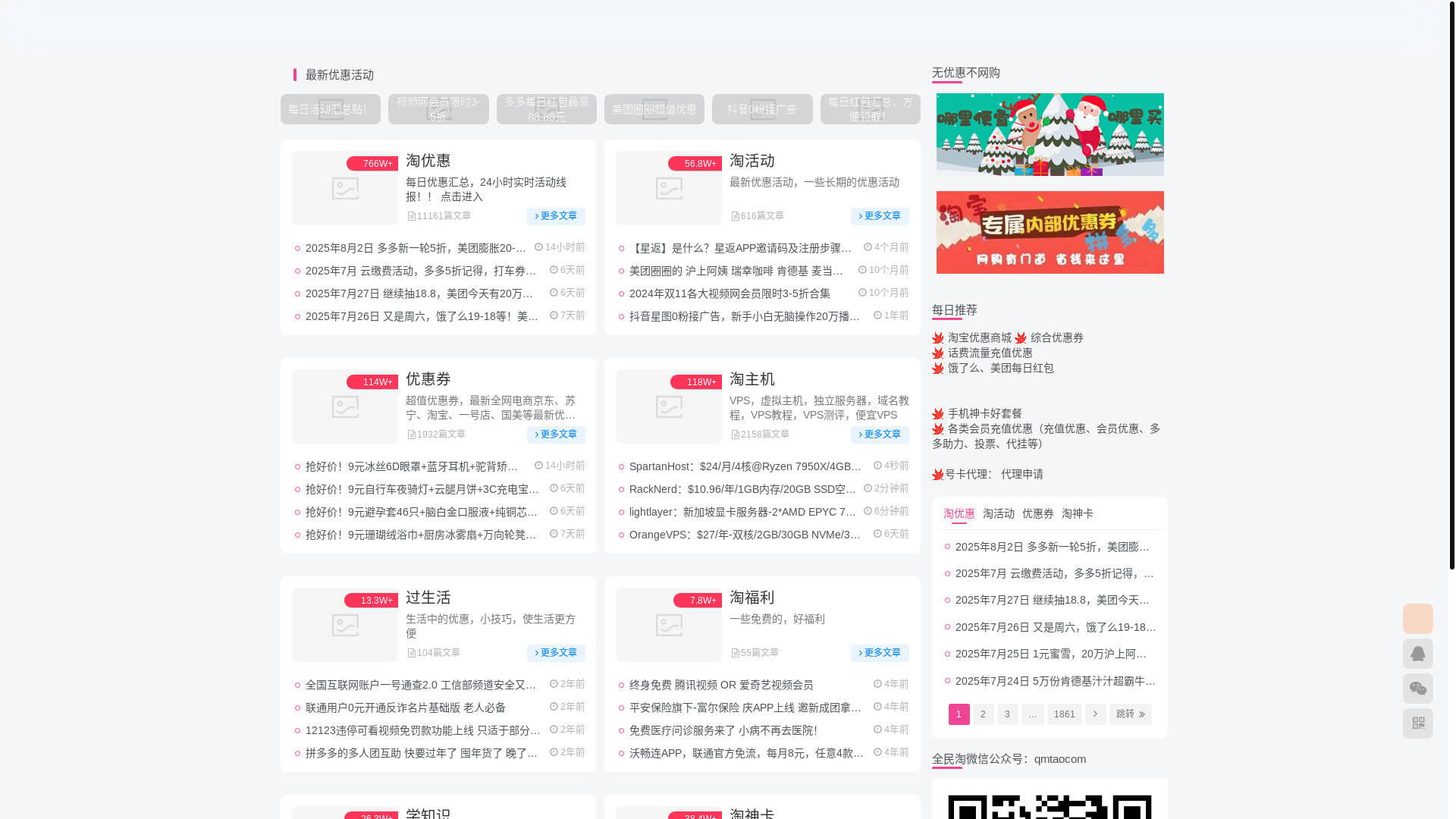Image resolution: width=1456 pixels, height=819 pixels.
Task: Open the 每日红包汇总 top card
Action: (871, 109)
